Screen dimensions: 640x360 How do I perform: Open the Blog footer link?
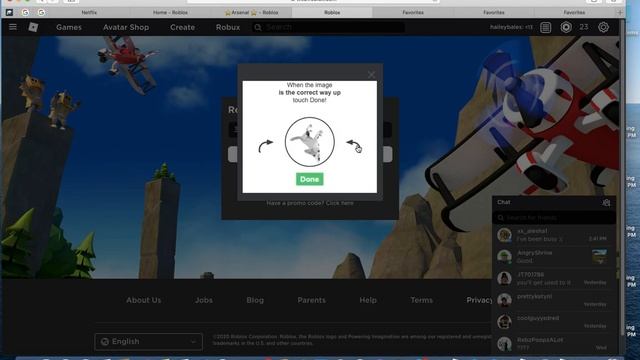point(255,300)
